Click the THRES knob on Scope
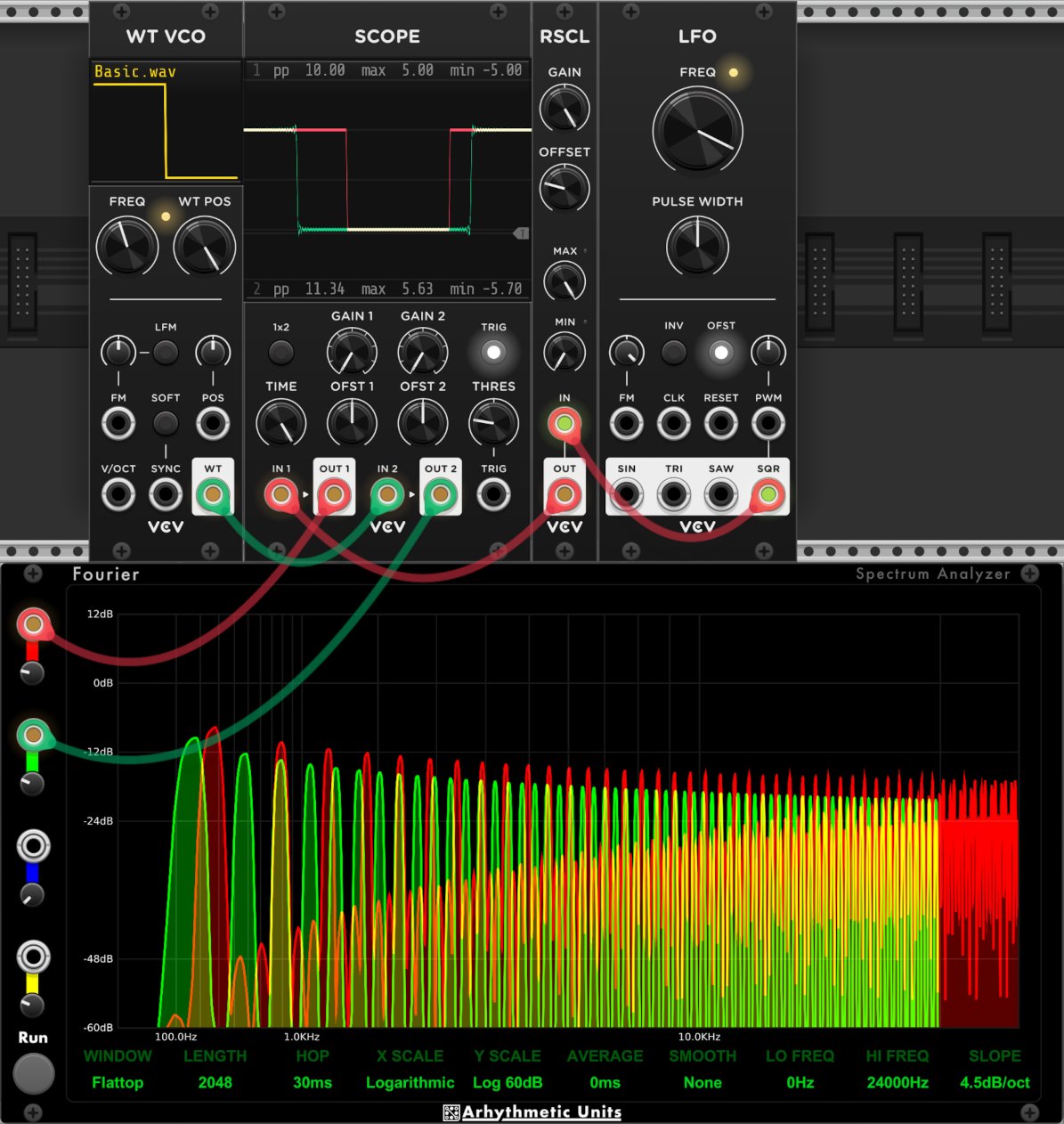This screenshot has height=1124, width=1064. tap(494, 423)
